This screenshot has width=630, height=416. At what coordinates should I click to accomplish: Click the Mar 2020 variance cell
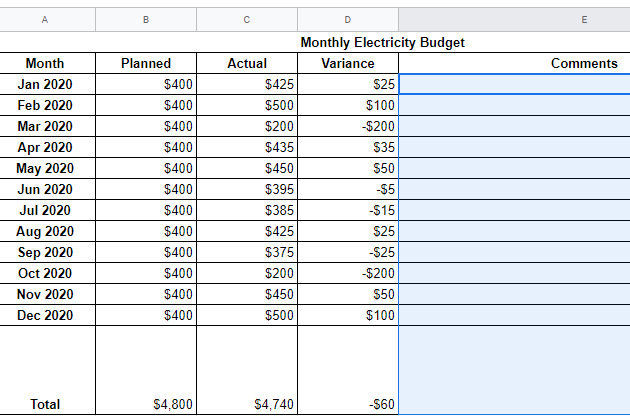(348, 126)
